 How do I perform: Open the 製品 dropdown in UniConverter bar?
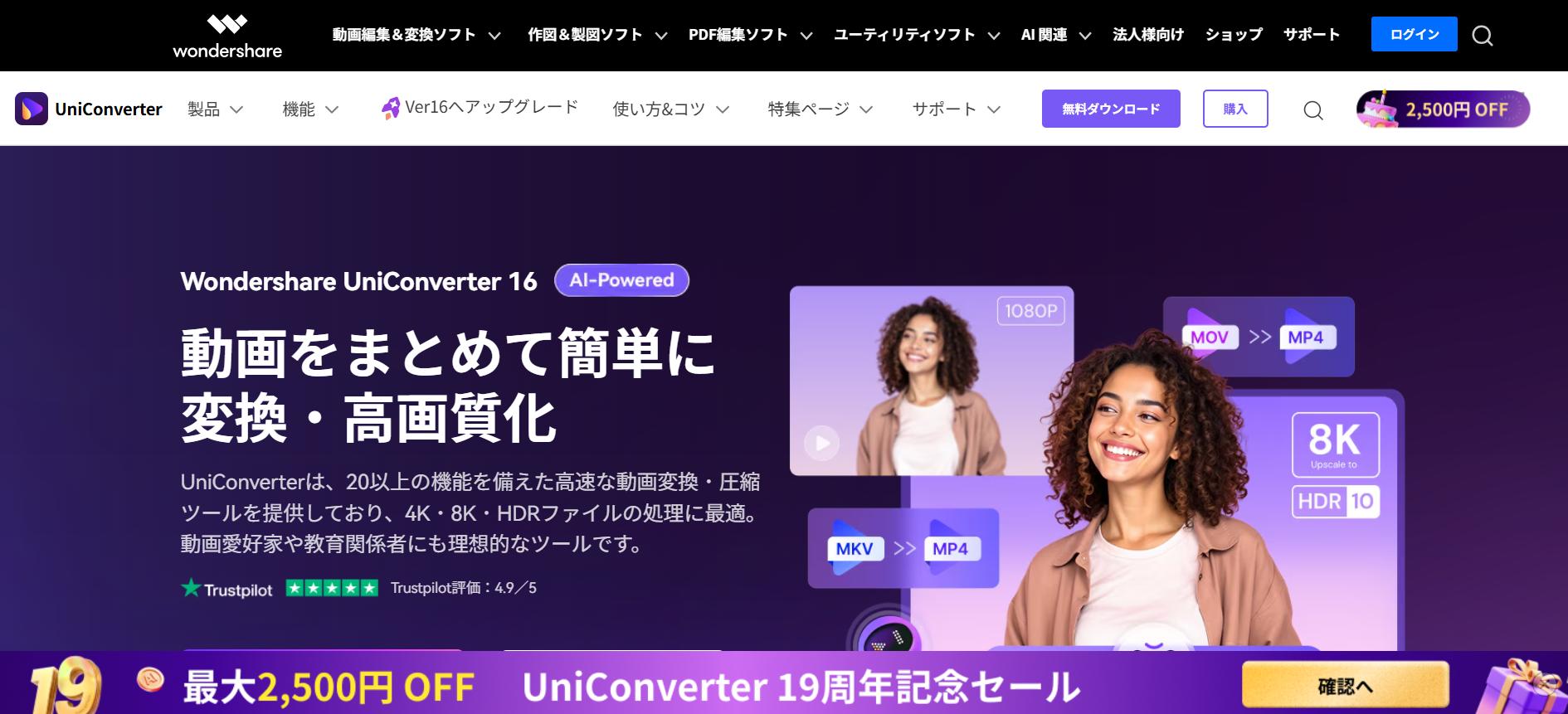pyautogui.click(x=215, y=109)
